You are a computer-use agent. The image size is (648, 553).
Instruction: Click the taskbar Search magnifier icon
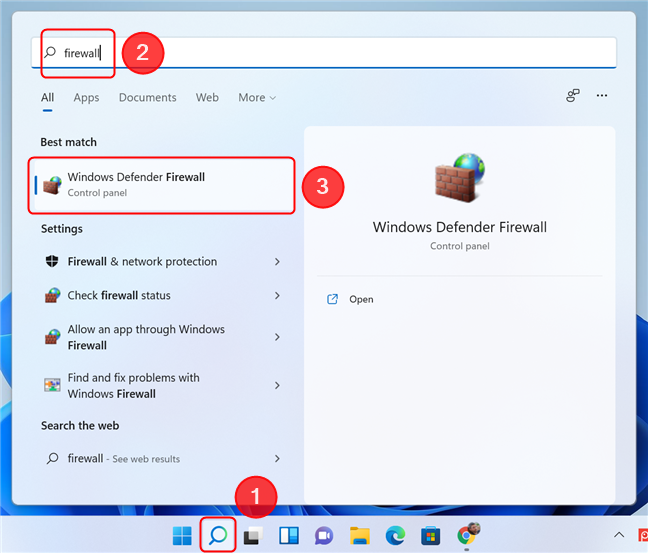click(x=217, y=535)
